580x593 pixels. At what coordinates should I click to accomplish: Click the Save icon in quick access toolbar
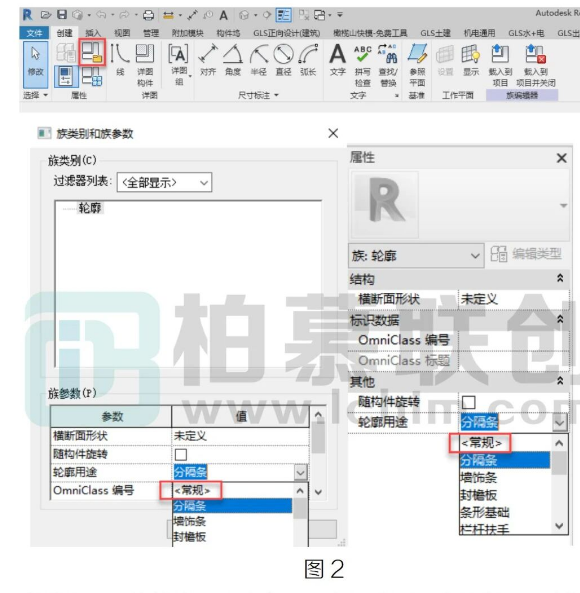pyautogui.click(x=62, y=15)
